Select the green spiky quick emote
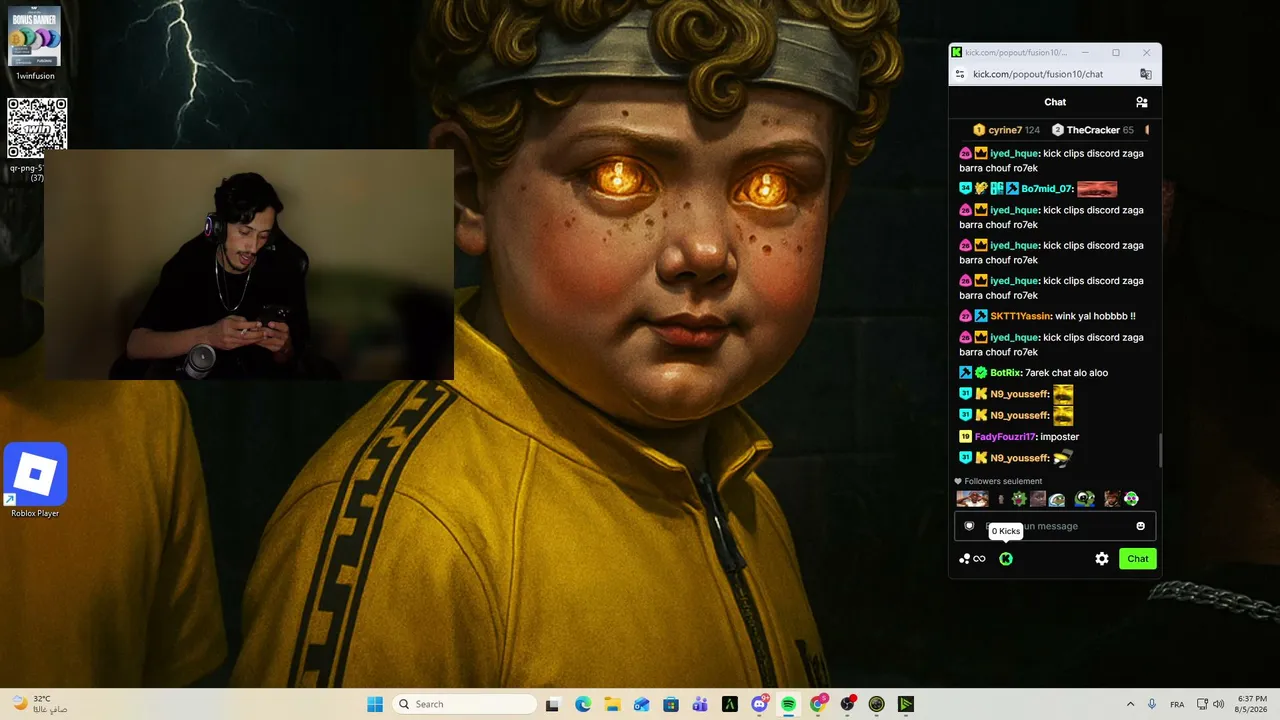The width and height of the screenshot is (1280, 720). (x=1018, y=499)
